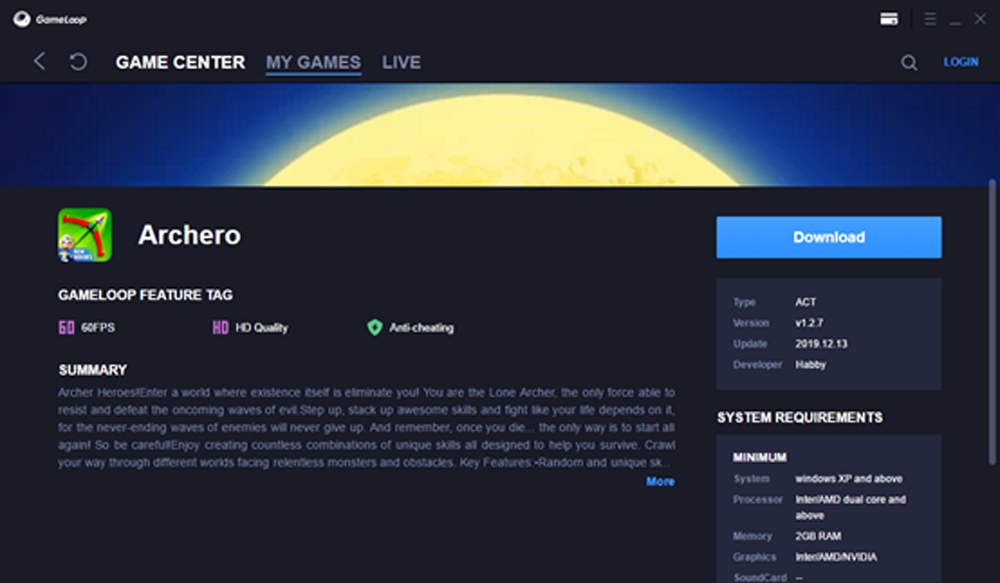Open the wallet card icon in title bar

(889, 19)
